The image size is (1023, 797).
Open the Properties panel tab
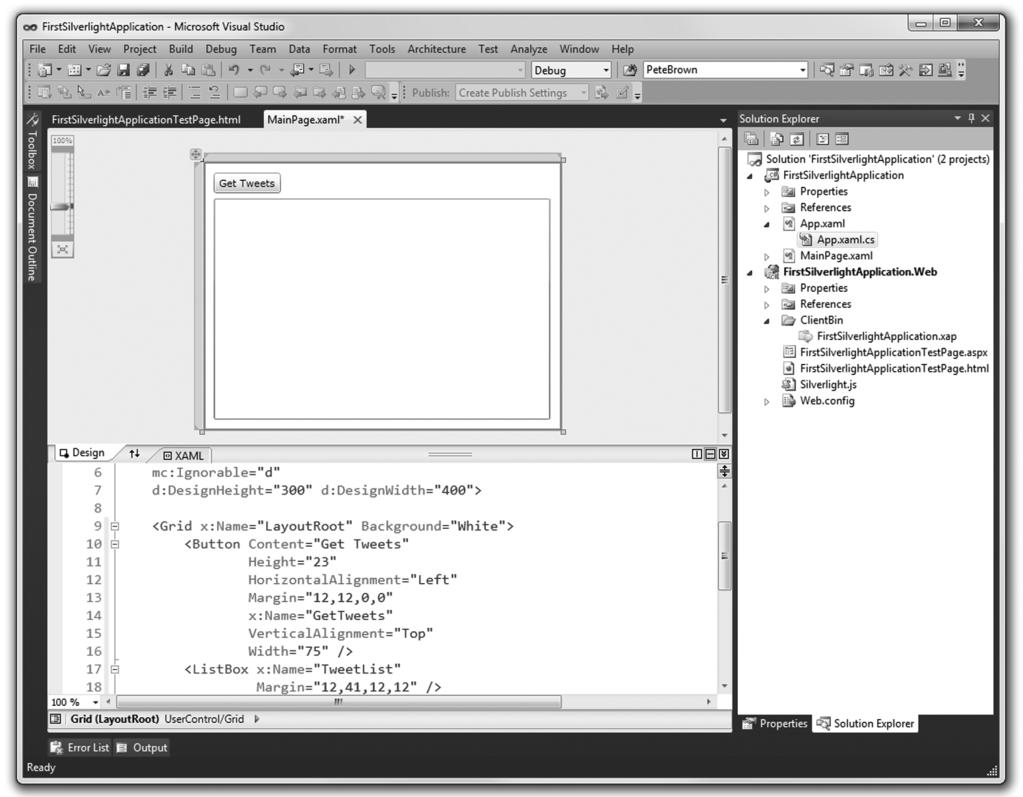click(775, 723)
